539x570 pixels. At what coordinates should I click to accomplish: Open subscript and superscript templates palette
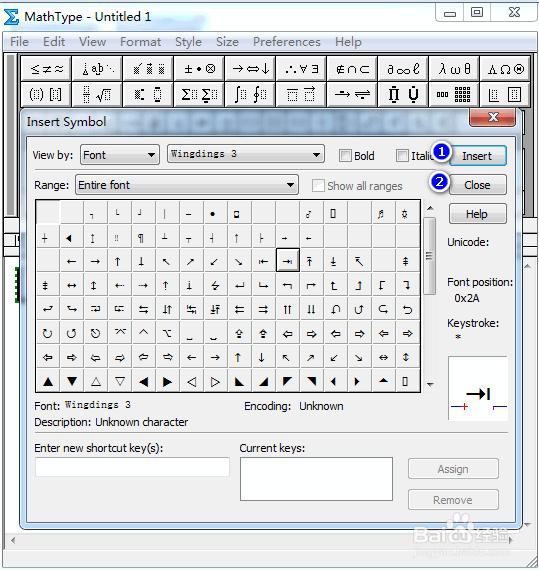pos(148,95)
